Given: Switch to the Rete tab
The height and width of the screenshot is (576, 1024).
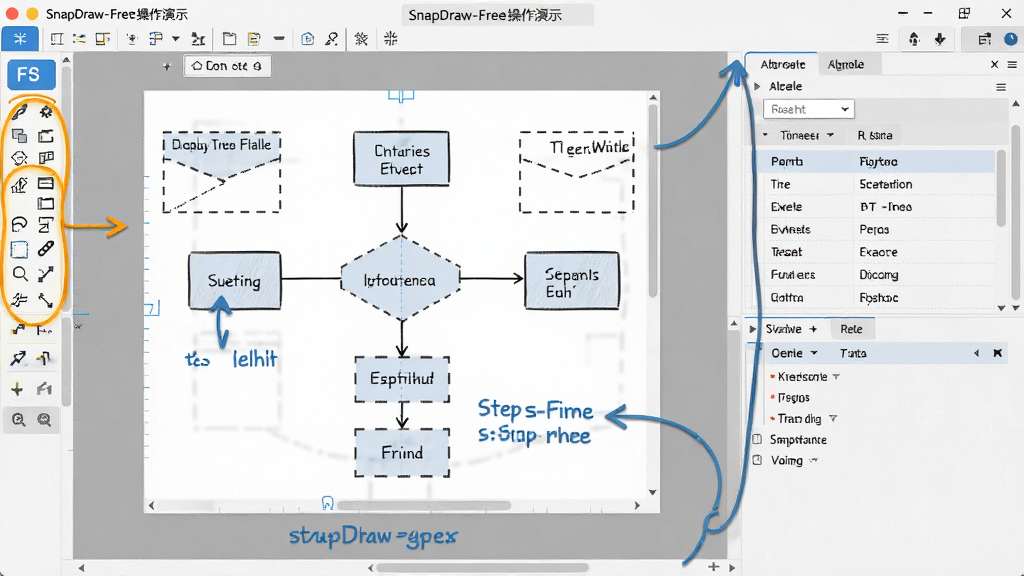Looking at the screenshot, I should (851, 329).
